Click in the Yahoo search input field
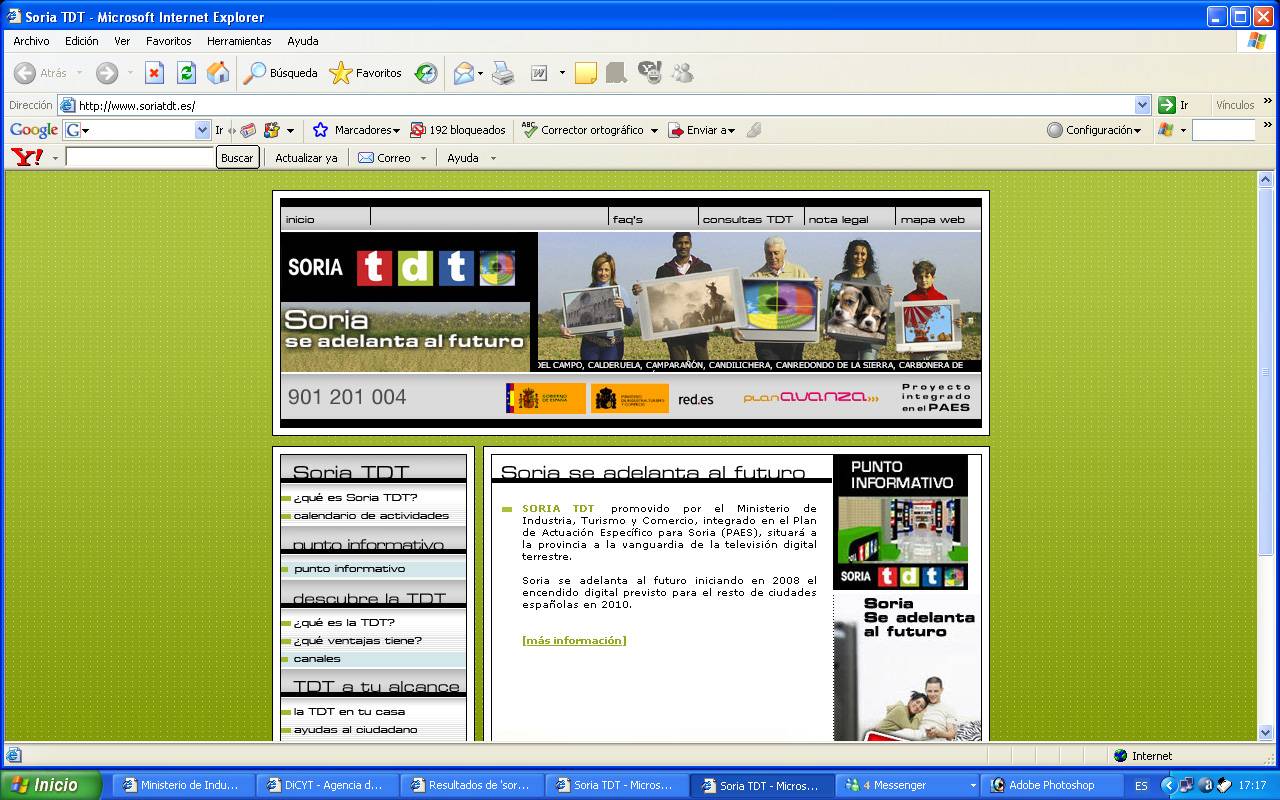1280x800 pixels. [x=139, y=158]
